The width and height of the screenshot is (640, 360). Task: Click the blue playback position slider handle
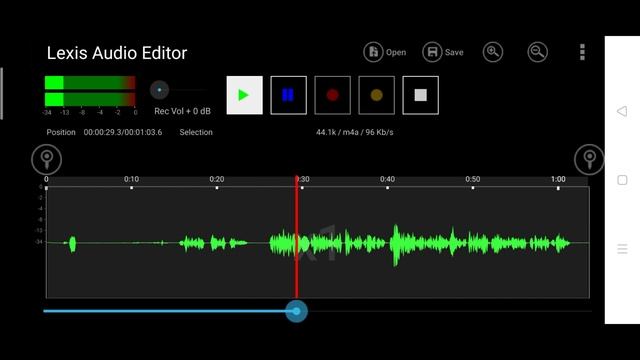tap(296, 311)
